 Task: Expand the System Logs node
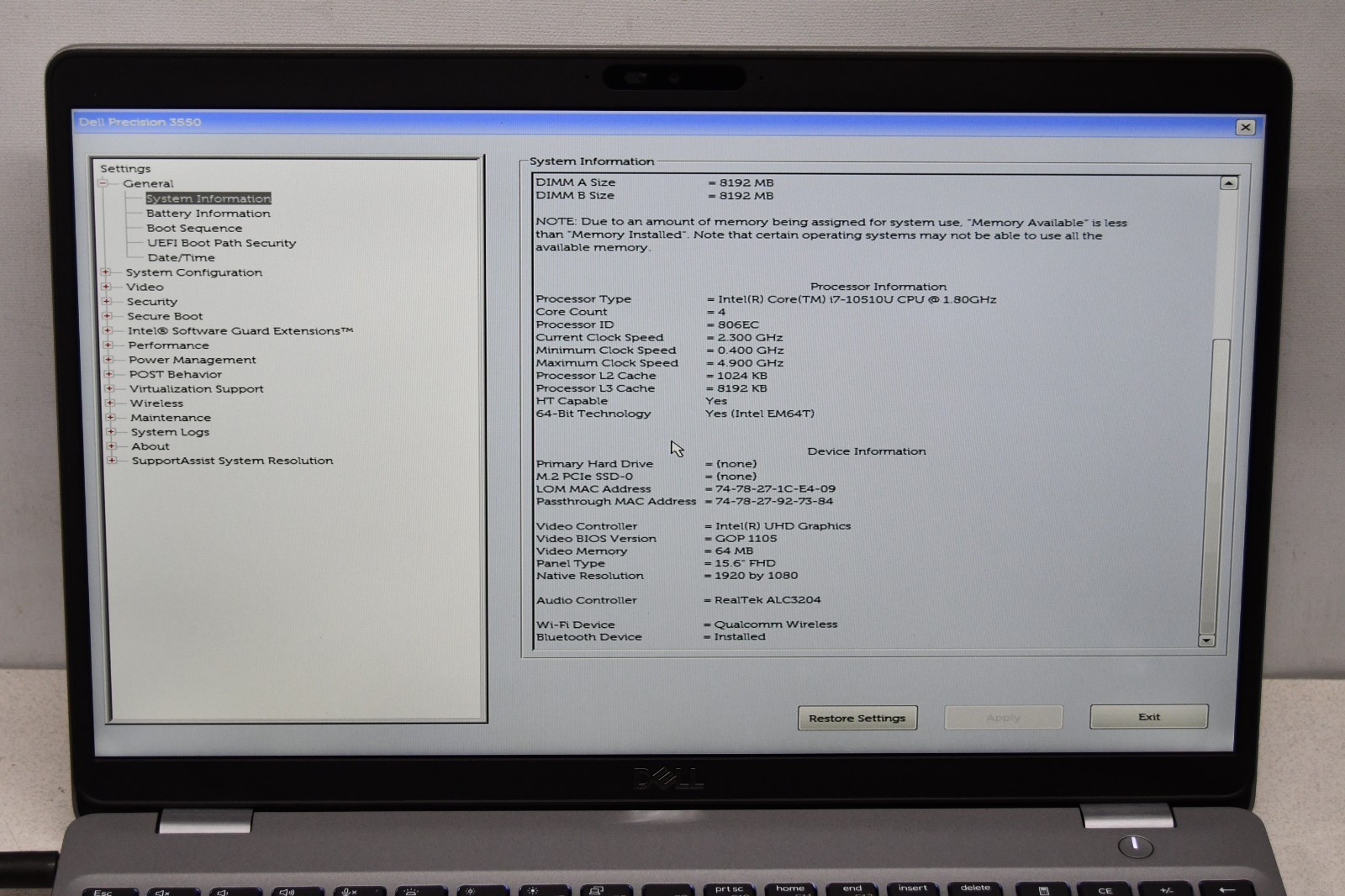point(111,431)
